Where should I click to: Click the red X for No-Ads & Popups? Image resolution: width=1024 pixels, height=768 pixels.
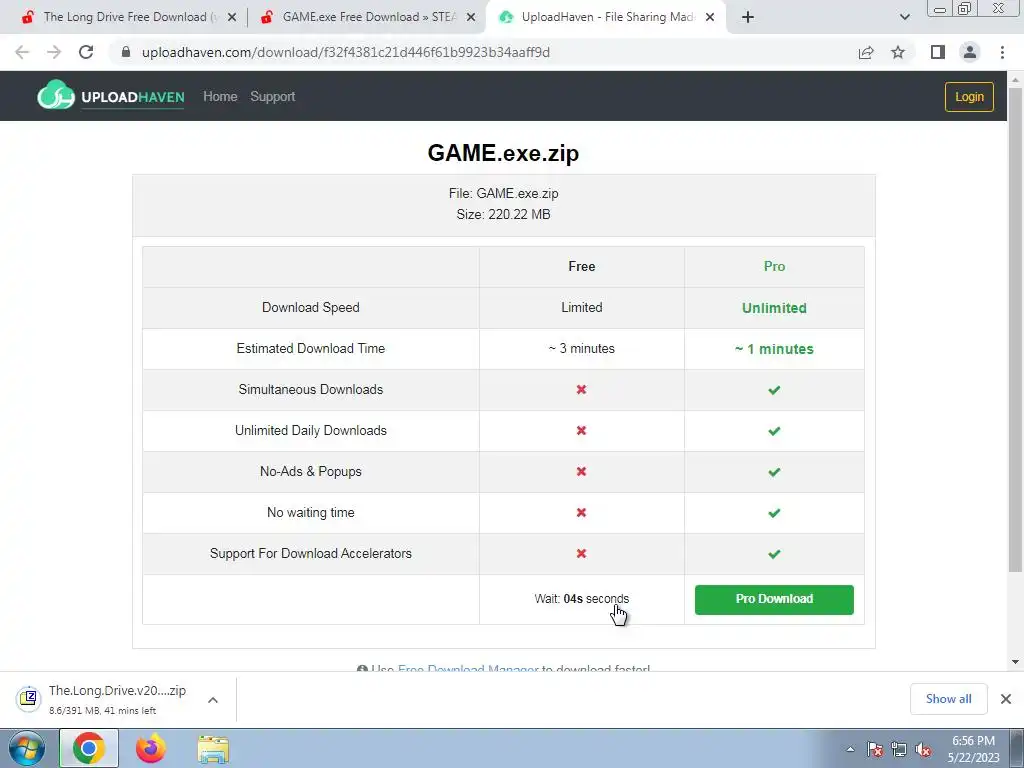pos(581,472)
